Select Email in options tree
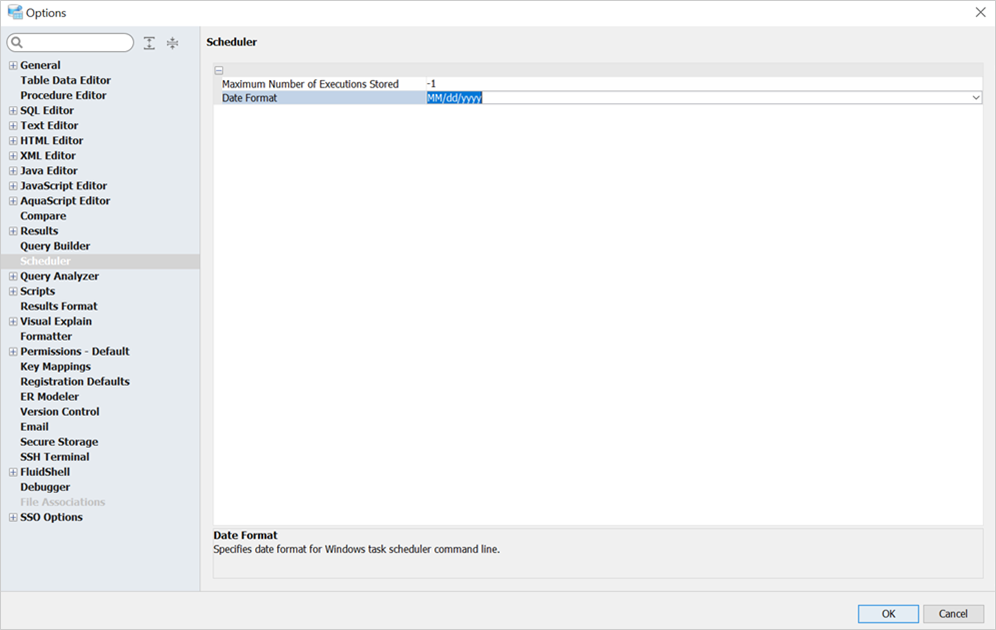Viewport: 996px width, 630px height. coord(34,427)
